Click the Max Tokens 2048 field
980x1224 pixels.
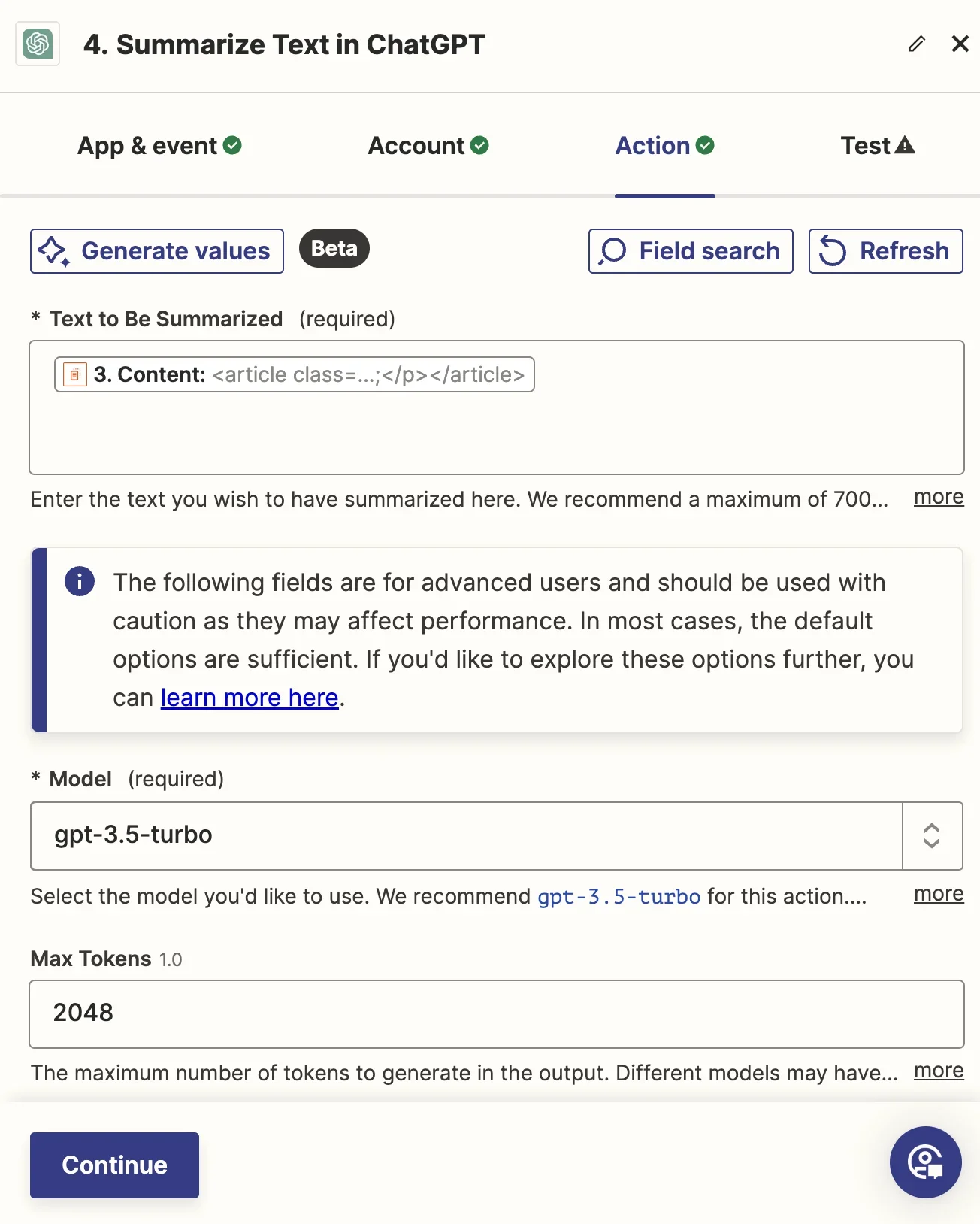point(497,1014)
